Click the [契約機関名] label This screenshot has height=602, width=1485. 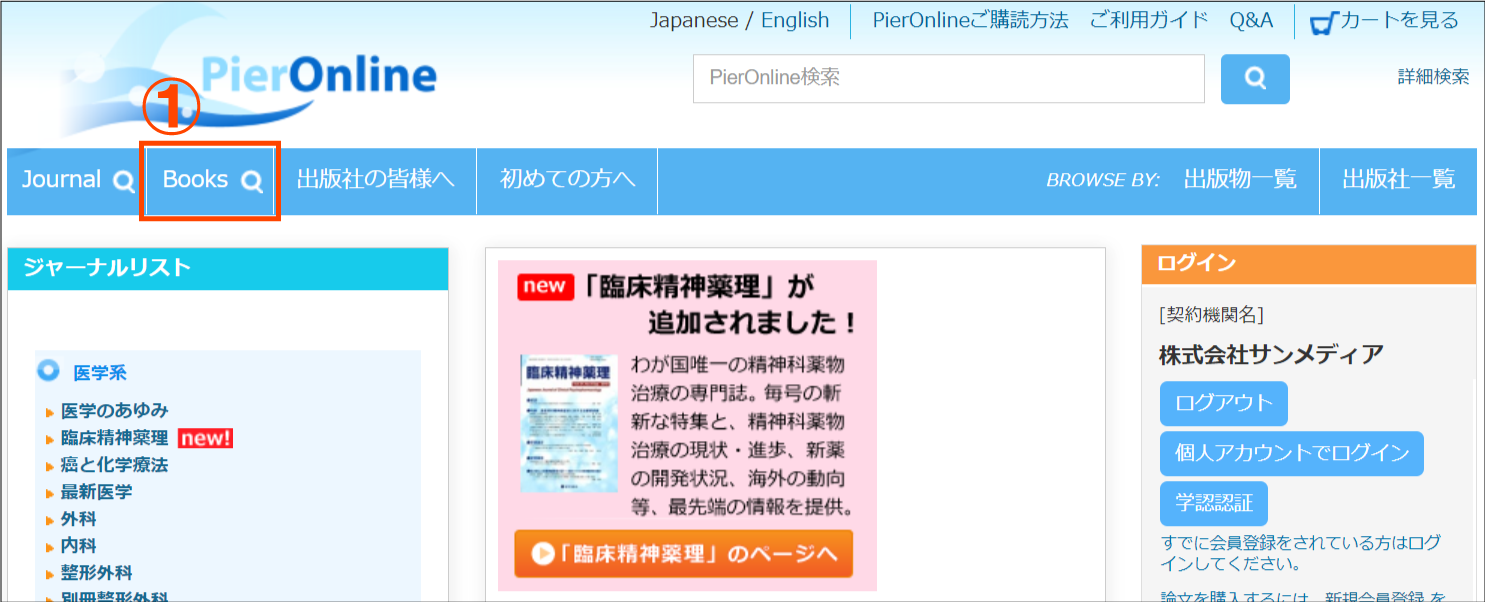(1211, 315)
